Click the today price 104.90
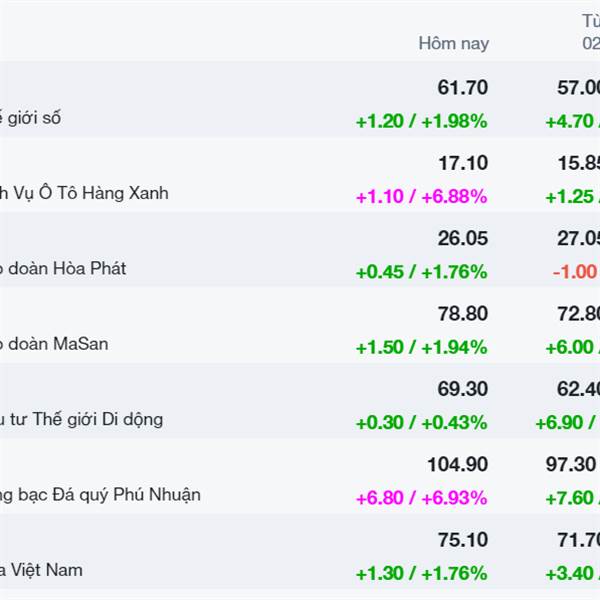Viewport: 600px width, 600px height. tap(457, 464)
